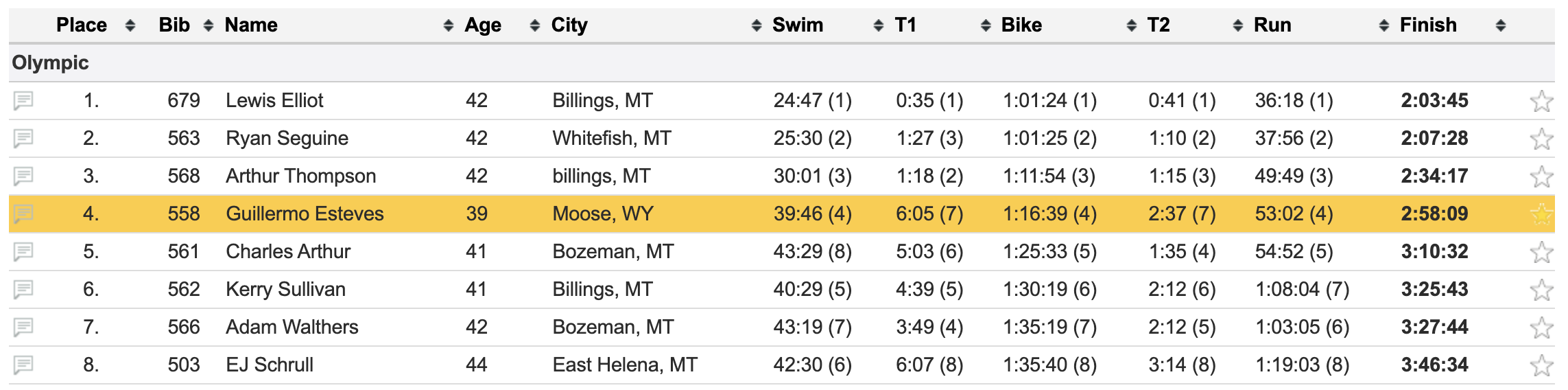
Task: Toggle favorite star for Ryan Seguine
Action: pyautogui.click(x=1541, y=139)
